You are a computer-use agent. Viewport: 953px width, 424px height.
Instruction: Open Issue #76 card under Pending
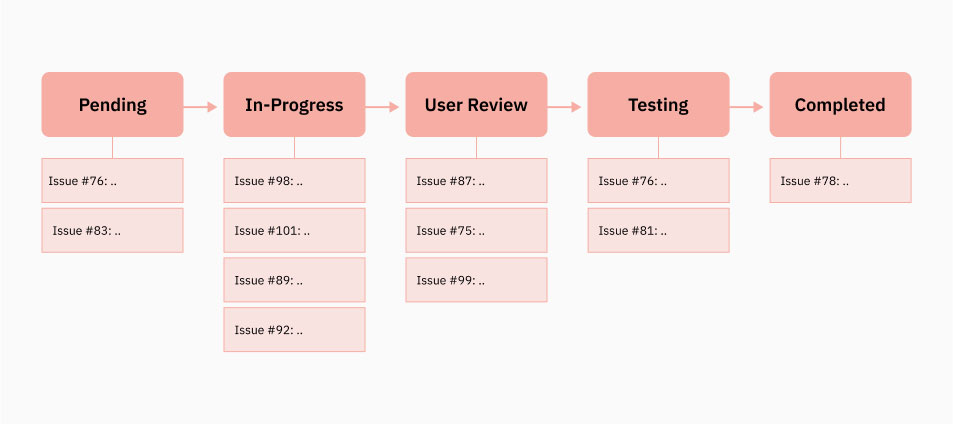(112, 180)
